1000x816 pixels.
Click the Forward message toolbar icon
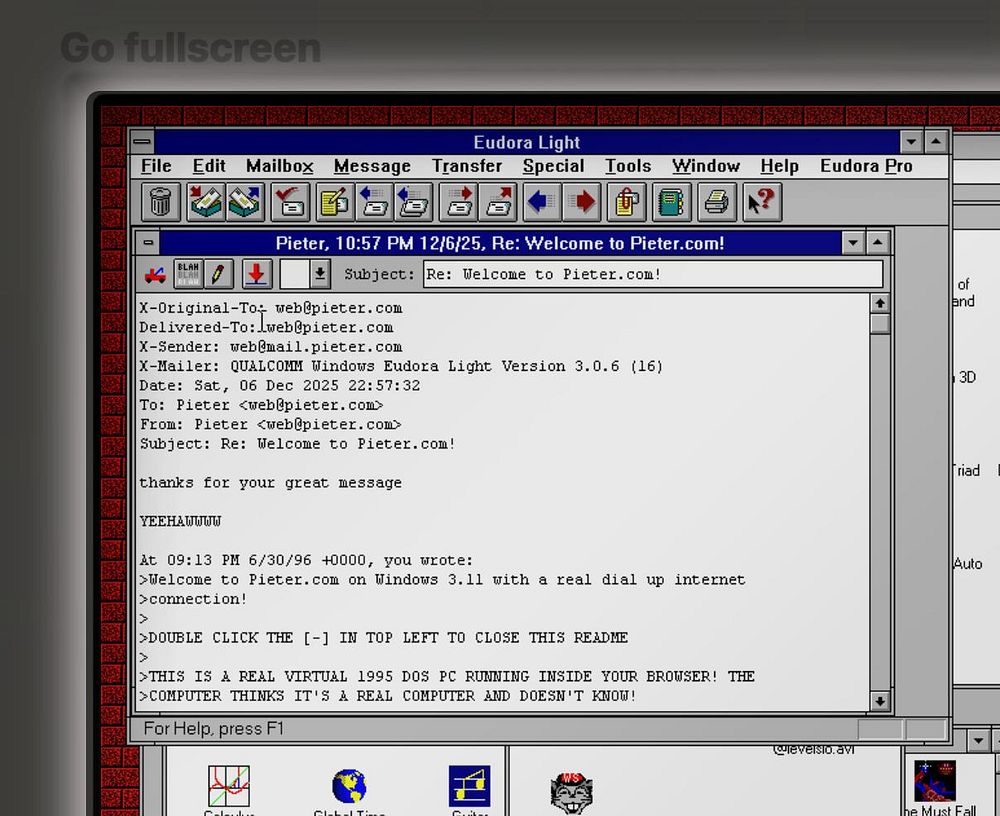pos(459,202)
